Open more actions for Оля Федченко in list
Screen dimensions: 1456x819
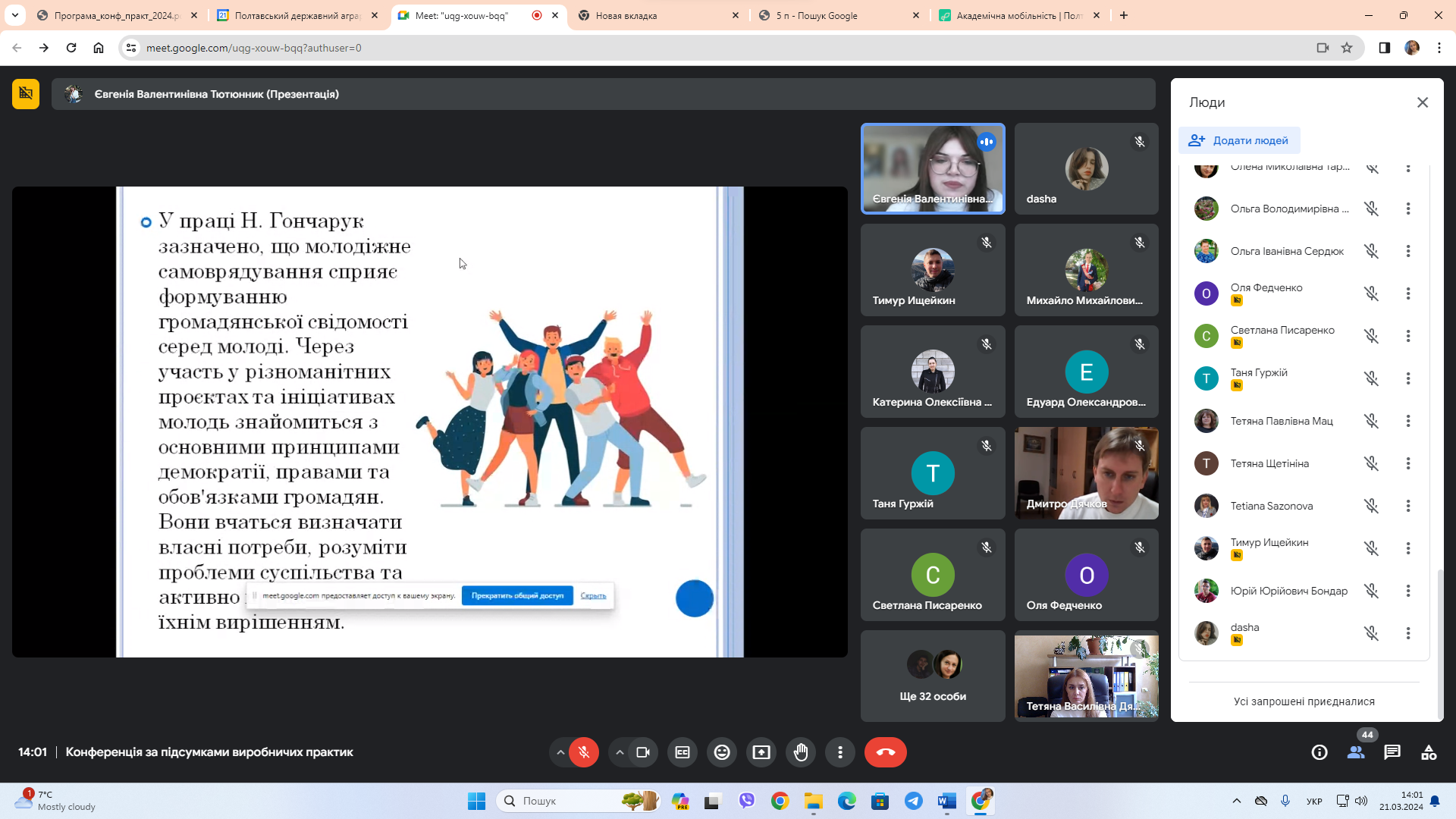(x=1408, y=293)
